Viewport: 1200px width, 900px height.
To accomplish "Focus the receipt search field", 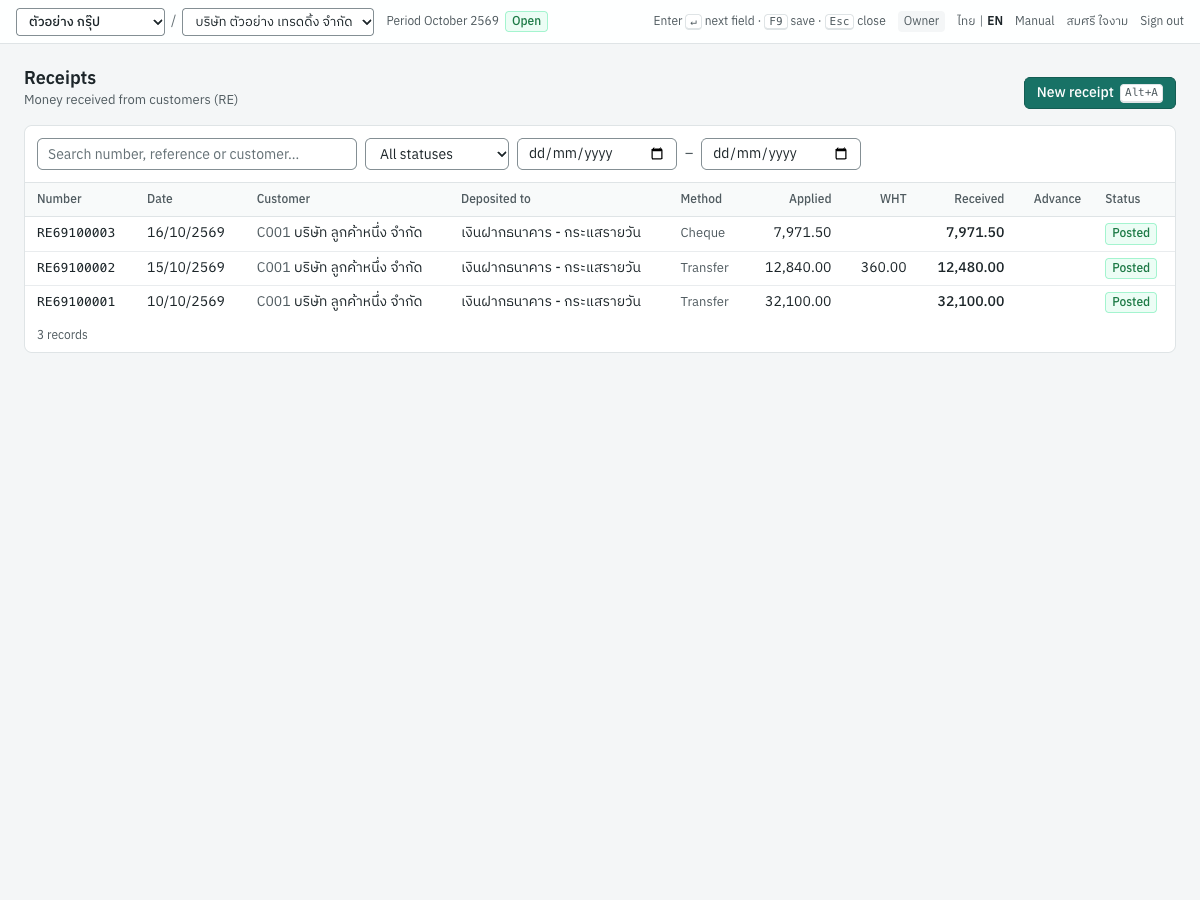I will click(197, 154).
